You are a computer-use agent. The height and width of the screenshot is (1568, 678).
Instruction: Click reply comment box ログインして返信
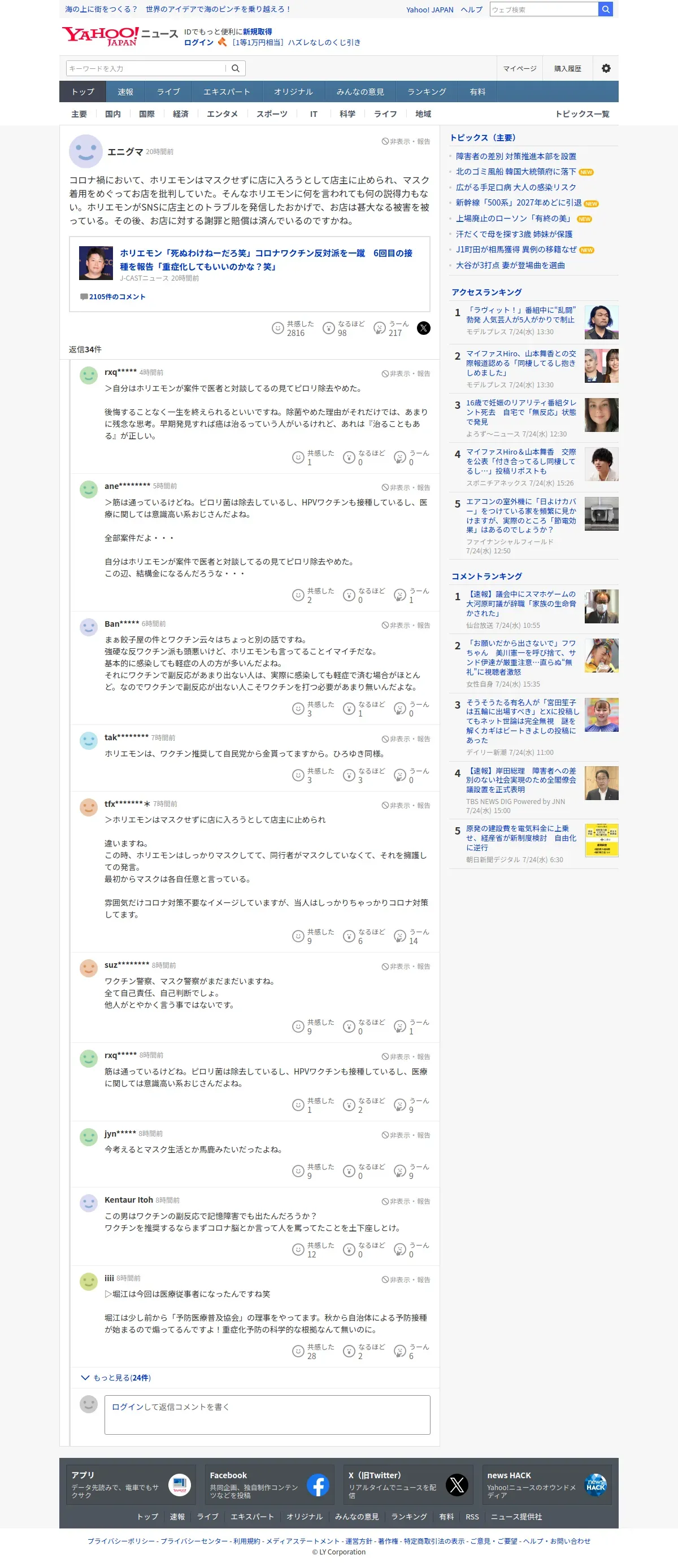pyautogui.click(x=267, y=1414)
